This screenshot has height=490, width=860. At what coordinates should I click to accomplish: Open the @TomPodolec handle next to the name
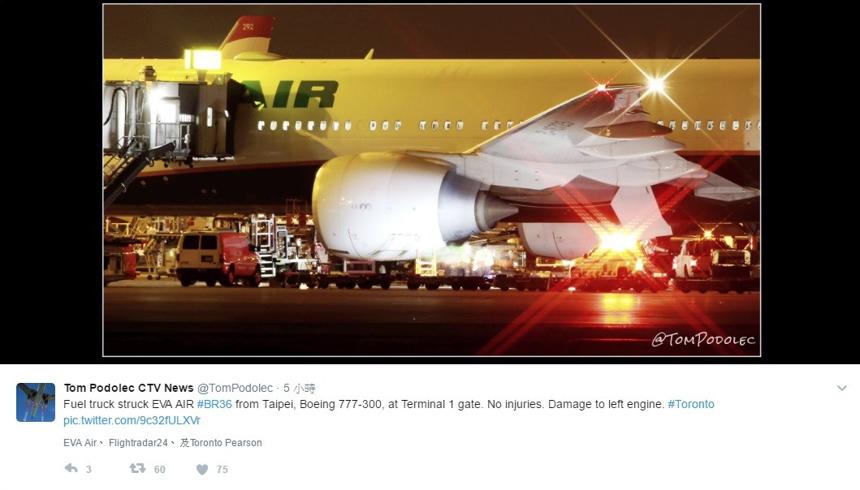tap(235, 388)
